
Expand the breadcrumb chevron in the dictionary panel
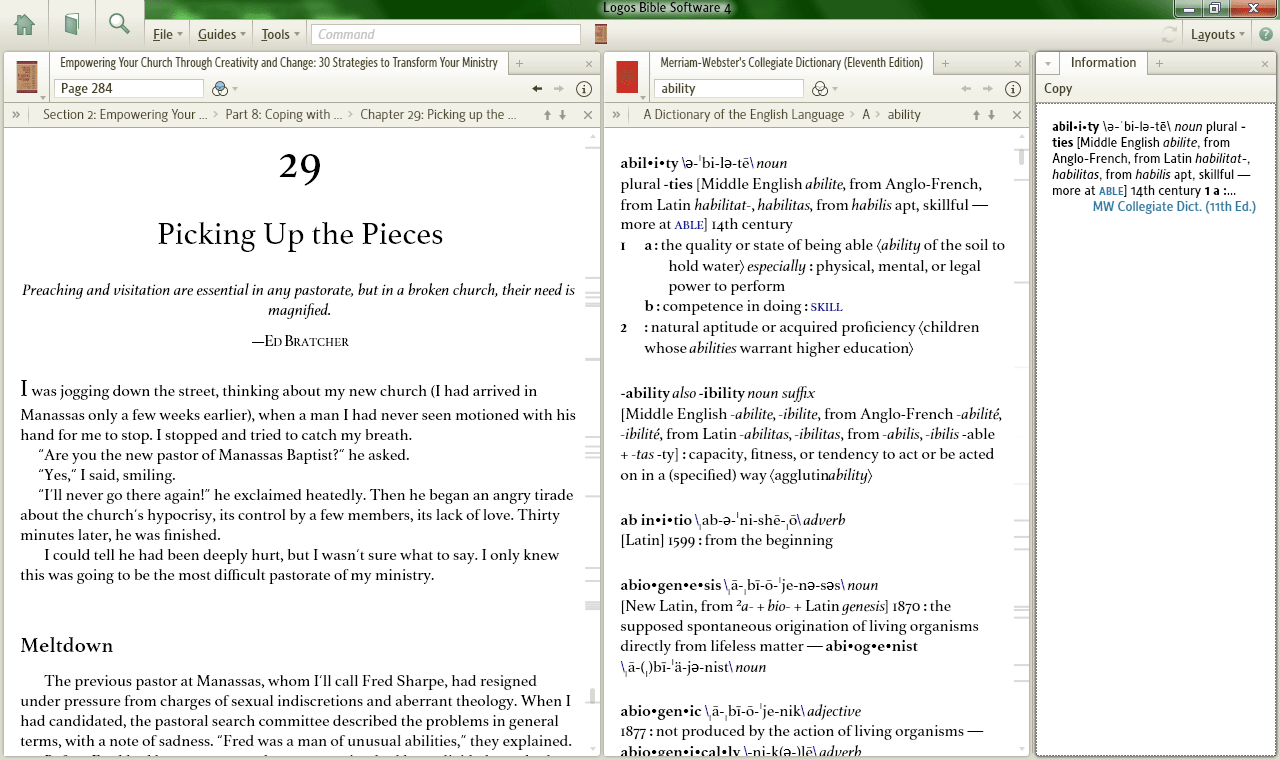point(616,115)
